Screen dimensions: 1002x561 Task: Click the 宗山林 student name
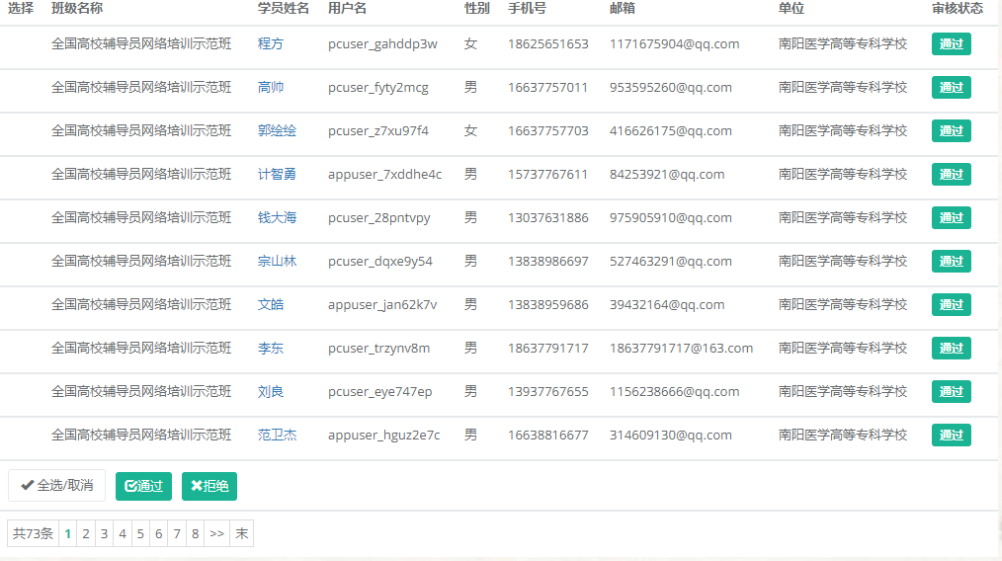point(277,261)
